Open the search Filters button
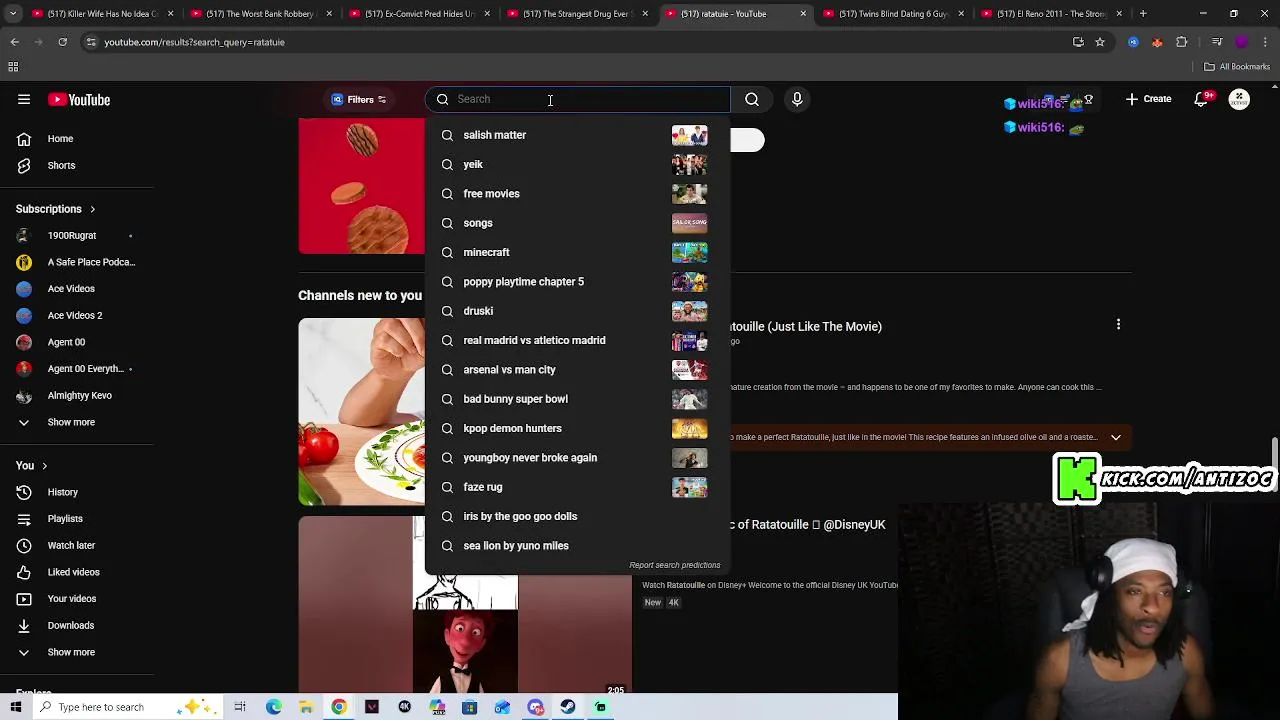1280x720 pixels. click(x=359, y=99)
